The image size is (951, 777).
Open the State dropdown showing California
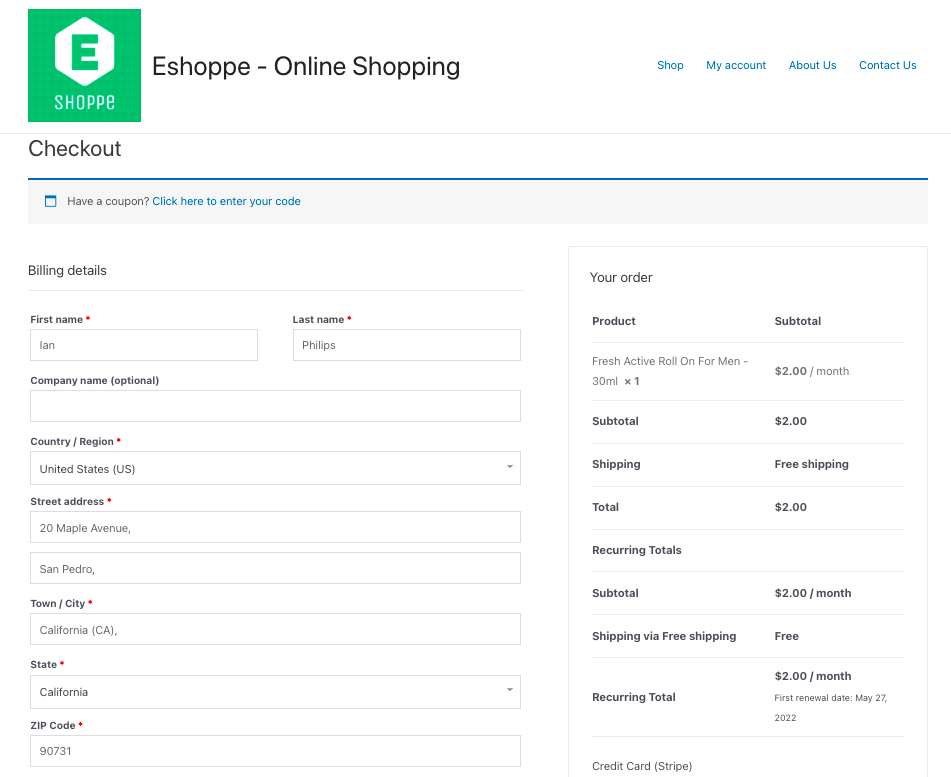tap(275, 692)
